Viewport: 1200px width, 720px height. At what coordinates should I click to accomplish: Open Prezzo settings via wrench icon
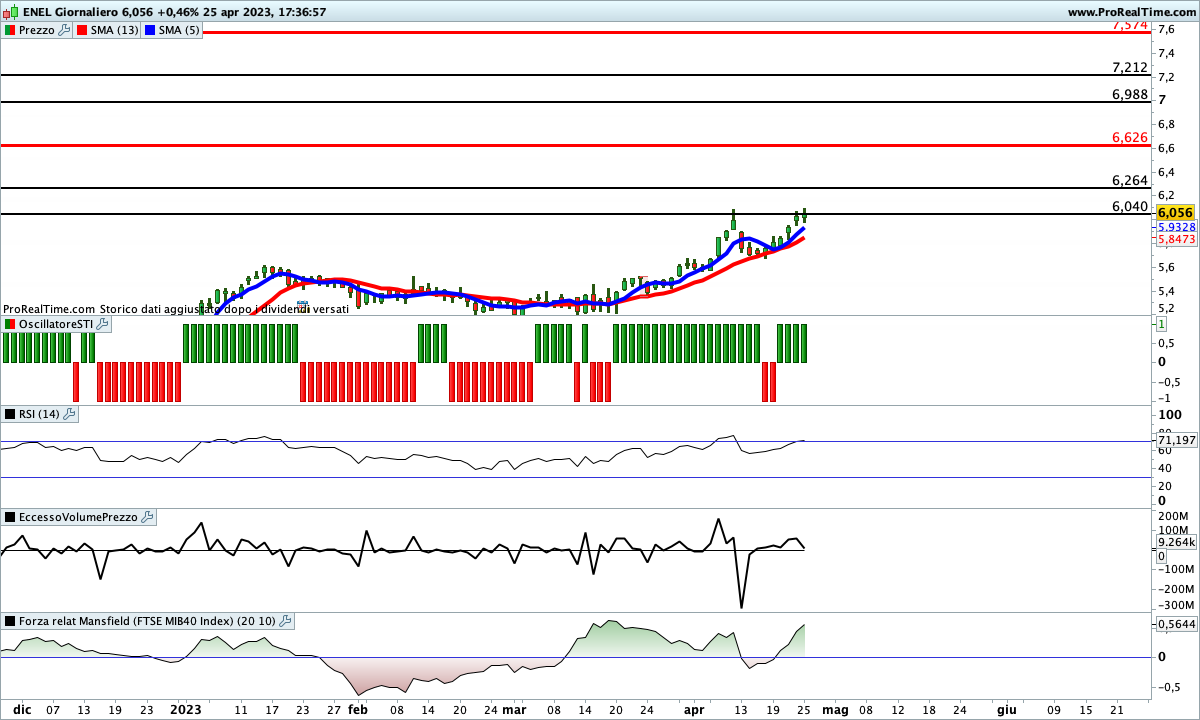[65, 30]
